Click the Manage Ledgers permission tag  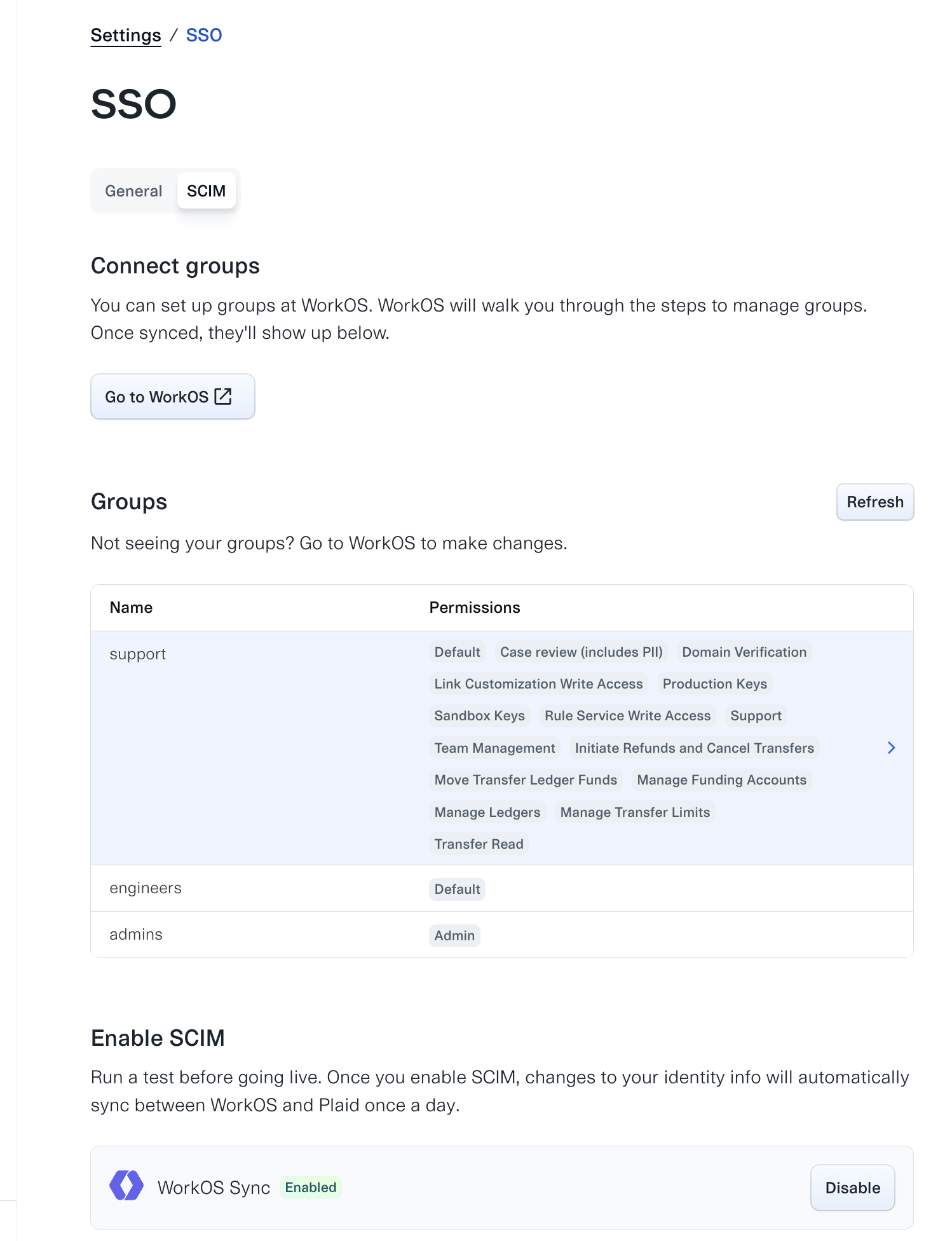pos(487,812)
